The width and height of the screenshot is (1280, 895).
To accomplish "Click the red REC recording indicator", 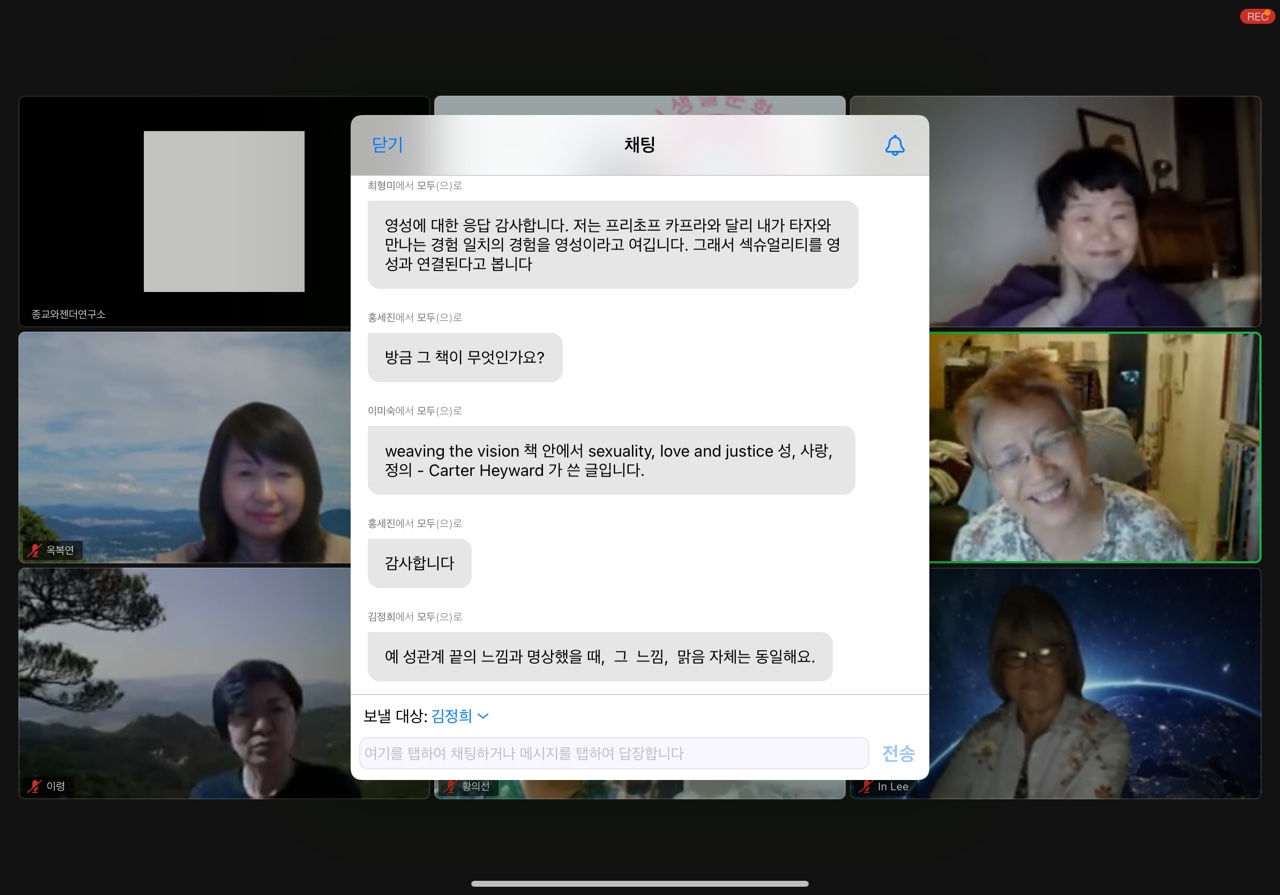I will point(1257,16).
